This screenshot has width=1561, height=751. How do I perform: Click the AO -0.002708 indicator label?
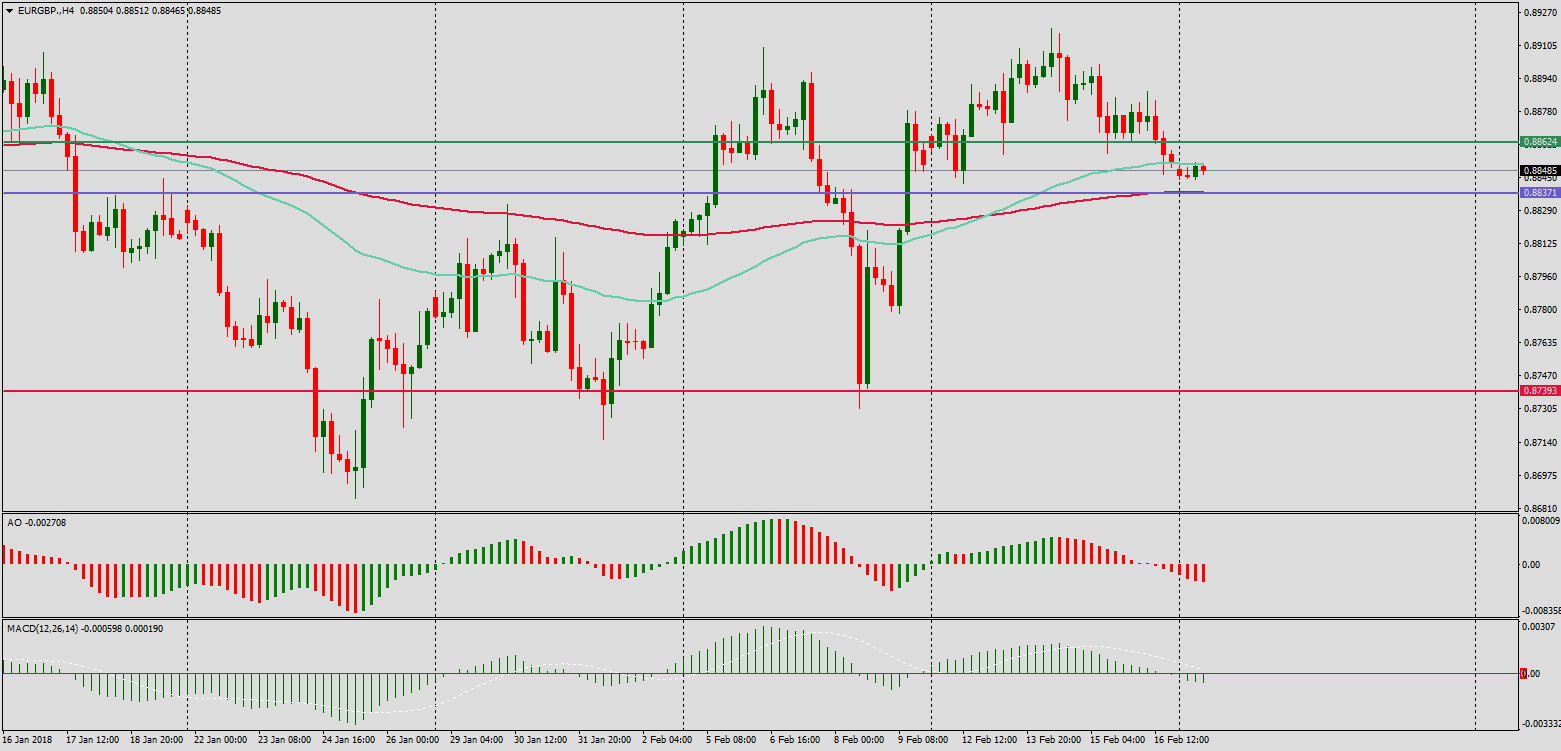click(30, 523)
